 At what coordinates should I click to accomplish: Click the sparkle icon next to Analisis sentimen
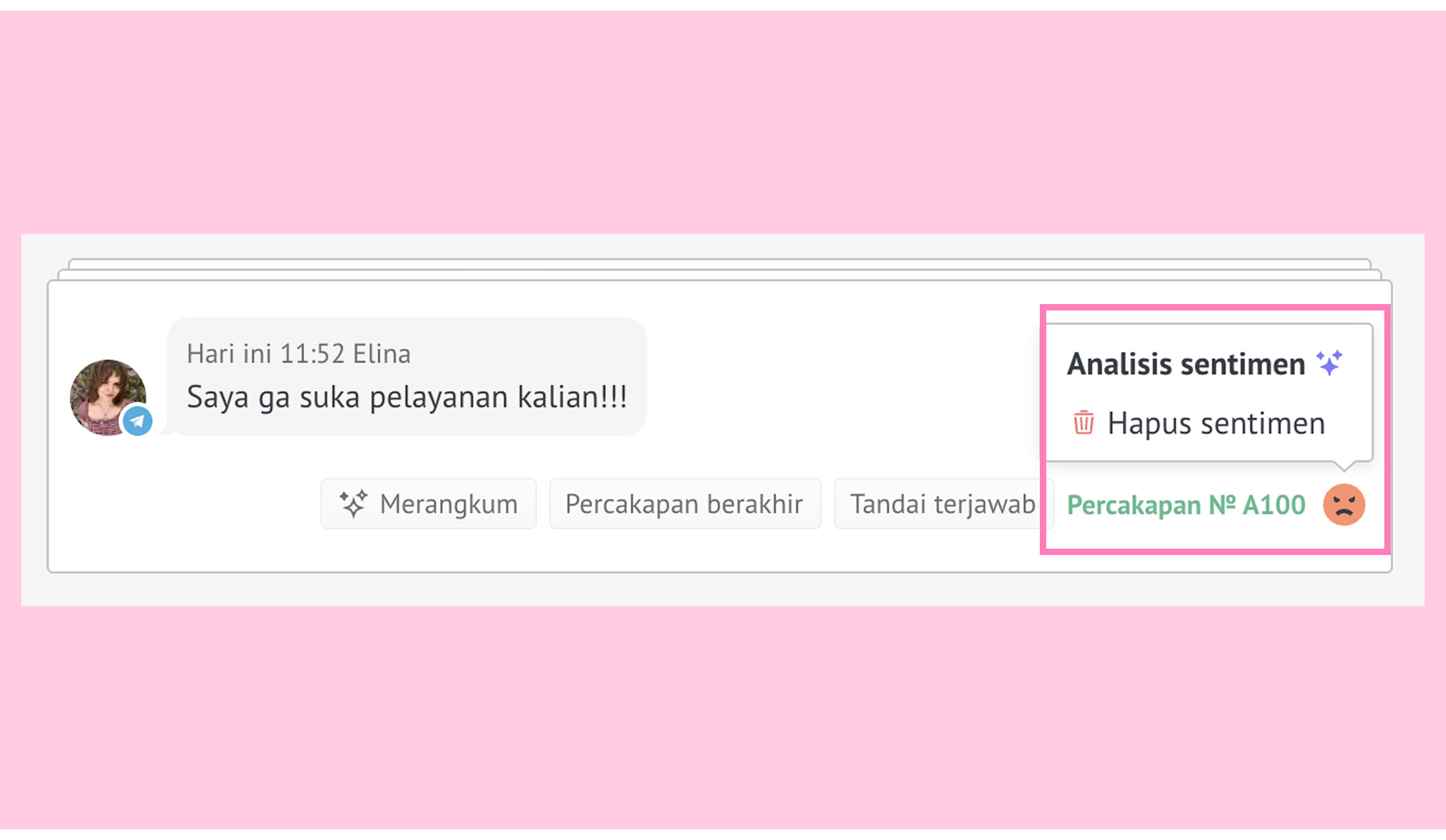[x=1329, y=363]
